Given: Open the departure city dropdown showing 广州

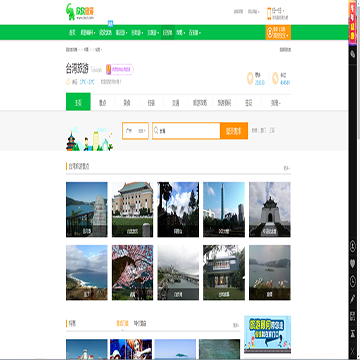Looking at the screenshot, I should click(135, 131).
